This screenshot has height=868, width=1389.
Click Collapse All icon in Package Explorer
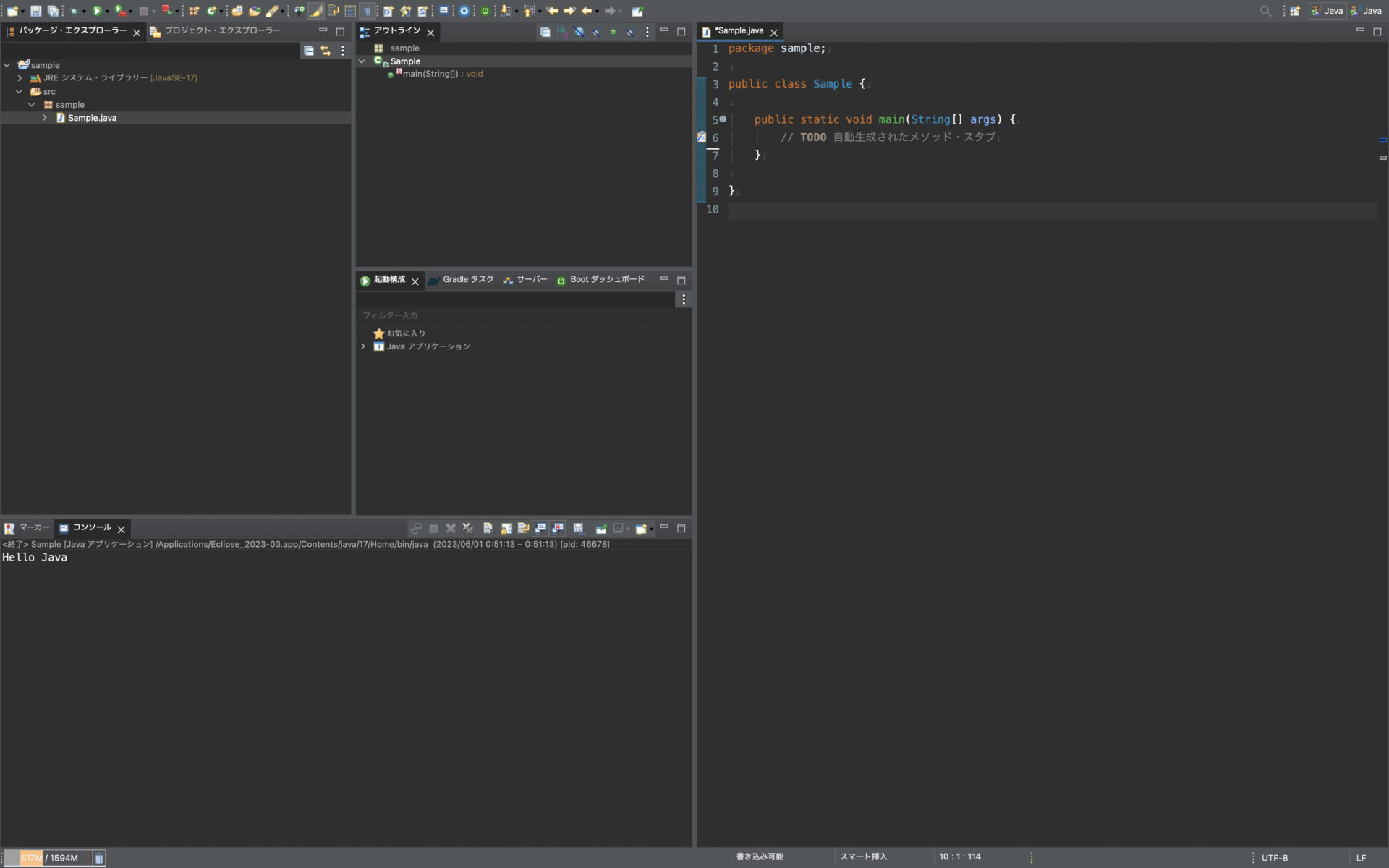point(309,51)
